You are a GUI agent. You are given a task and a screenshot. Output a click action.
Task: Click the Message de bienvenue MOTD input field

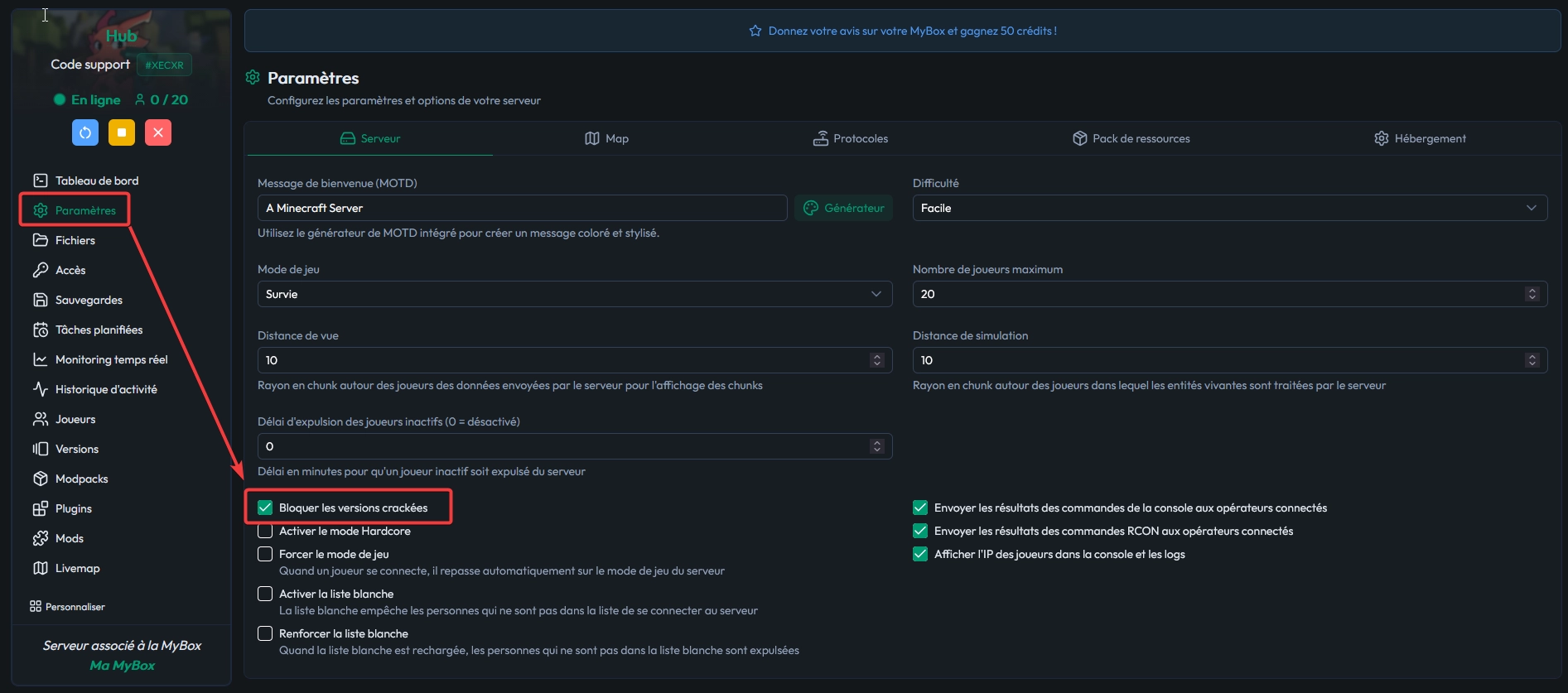pos(522,208)
